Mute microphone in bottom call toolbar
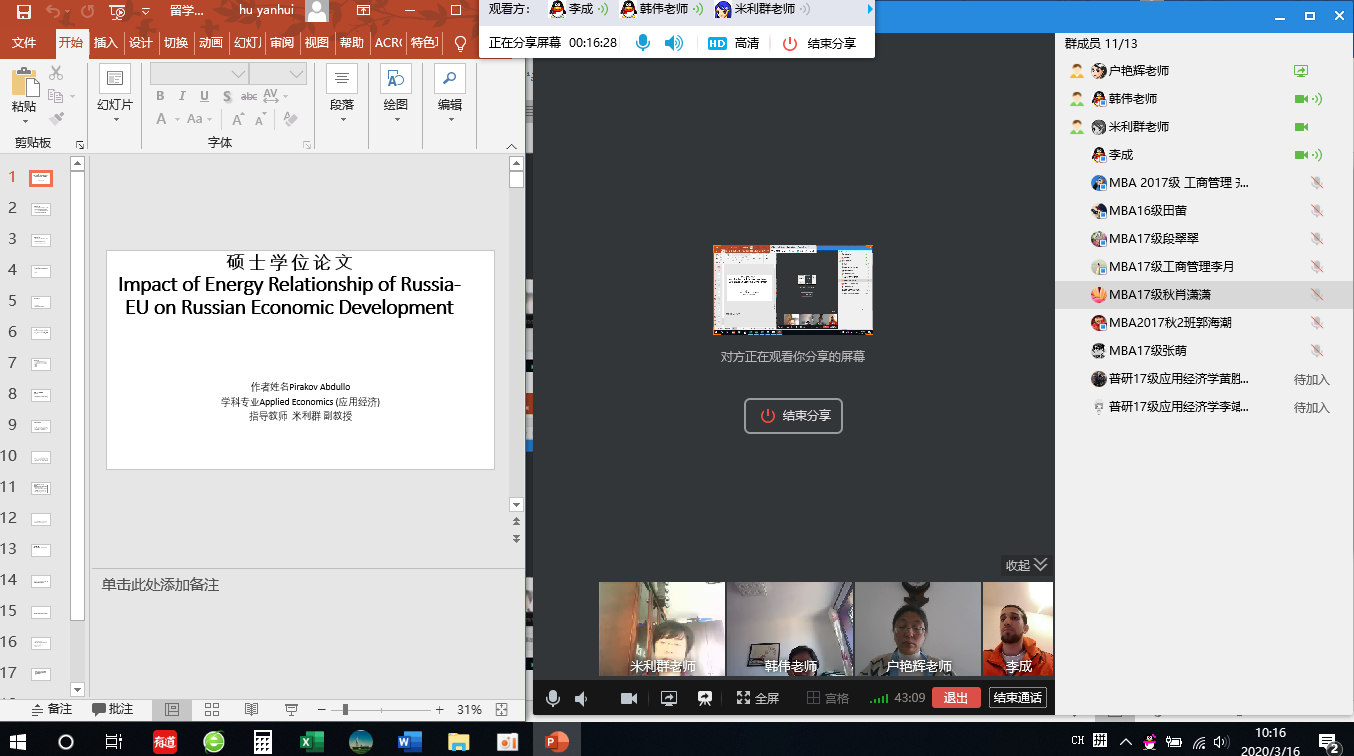 click(x=552, y=698)
